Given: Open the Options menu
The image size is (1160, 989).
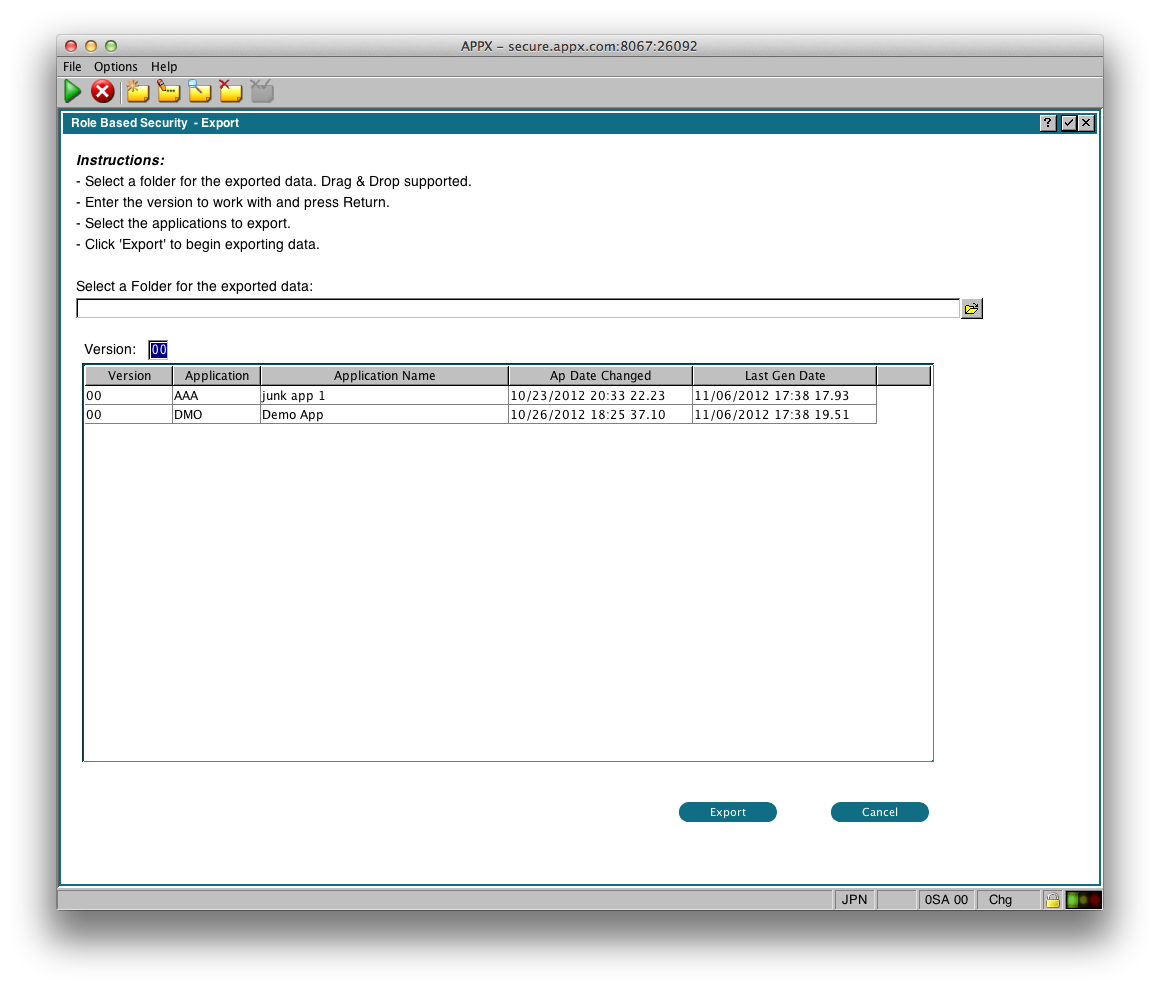Looking at the screenshot, I should pos(116,67).
